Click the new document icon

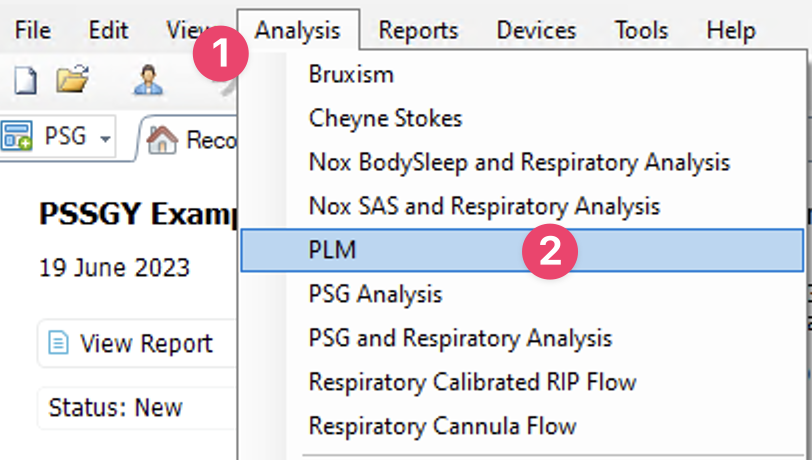(25, 80)
